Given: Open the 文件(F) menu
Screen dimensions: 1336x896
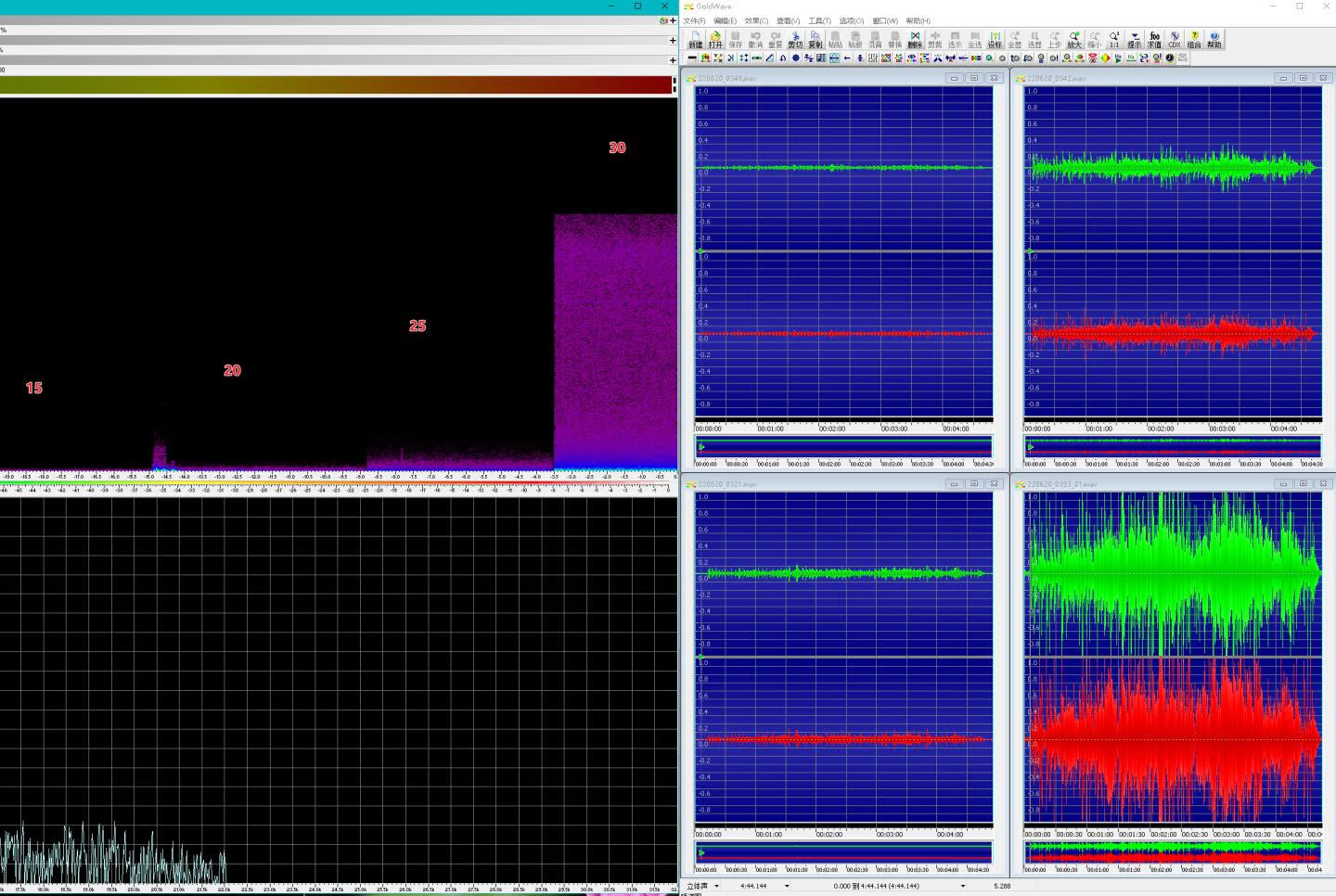Looking at the screenshot, I should [x=695, y=20].
